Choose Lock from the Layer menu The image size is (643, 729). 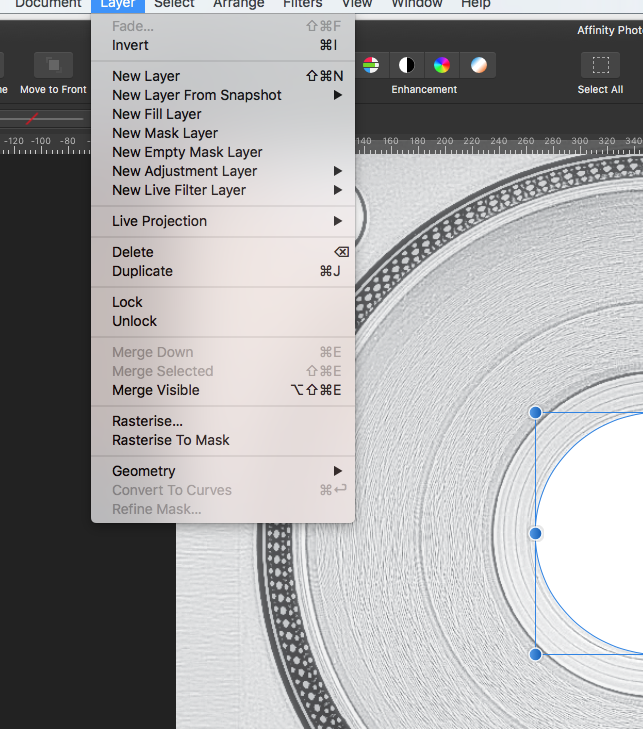pyautogui.click(x=223, y=302)
